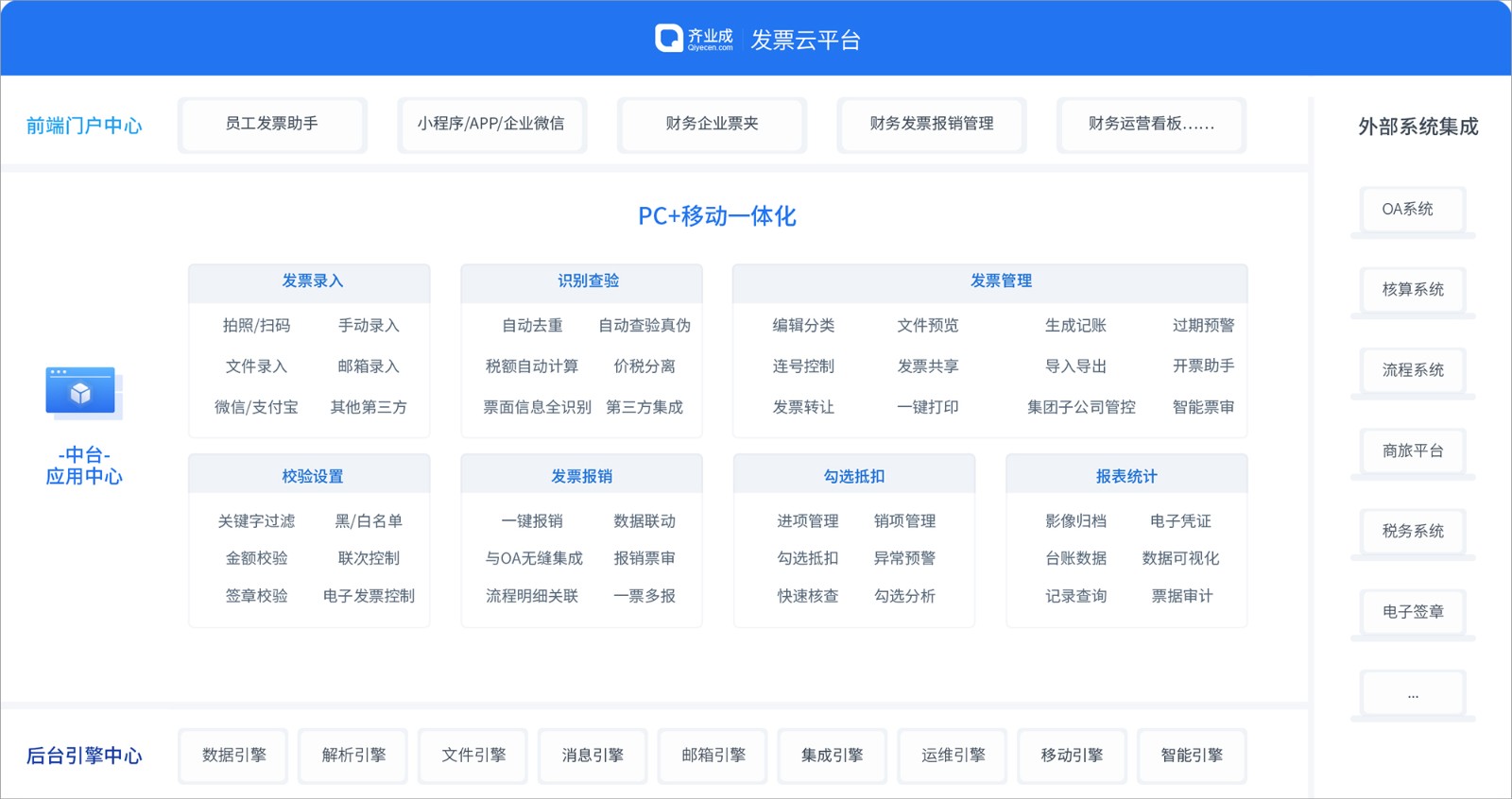Select 消息引擎 engine box
The image size is (1512, 799).
[593, 756]
